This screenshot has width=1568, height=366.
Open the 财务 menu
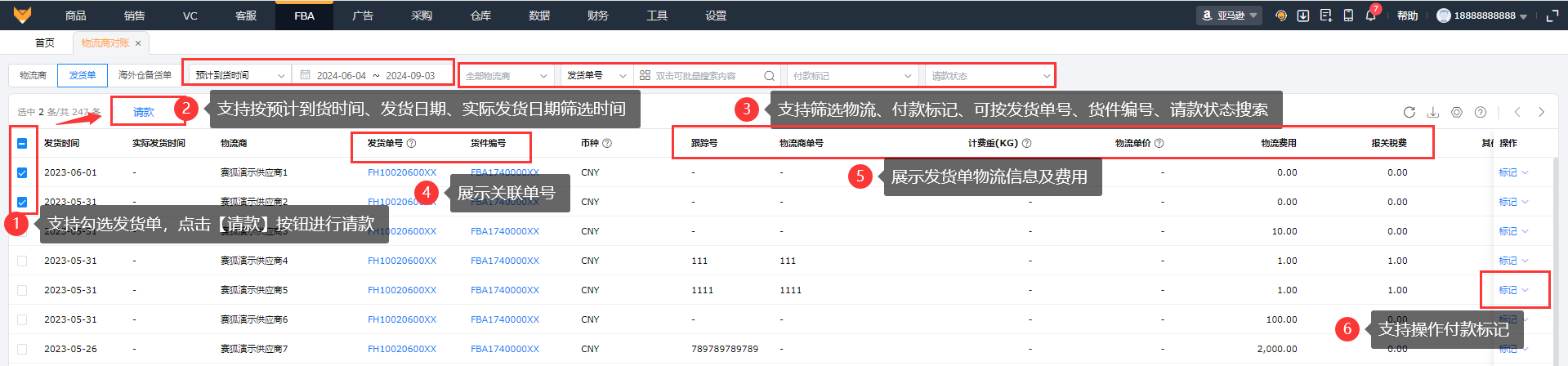point(598,16)
